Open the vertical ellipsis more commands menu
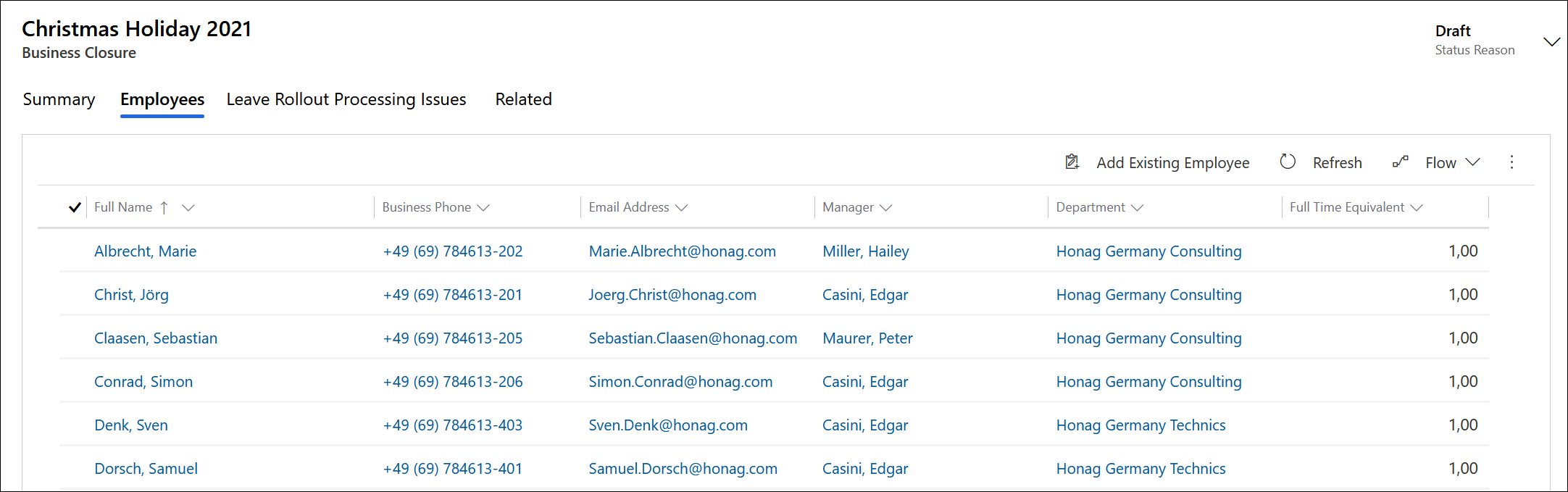Screen dimensions: 1568x492 [x=1511, y=162]
